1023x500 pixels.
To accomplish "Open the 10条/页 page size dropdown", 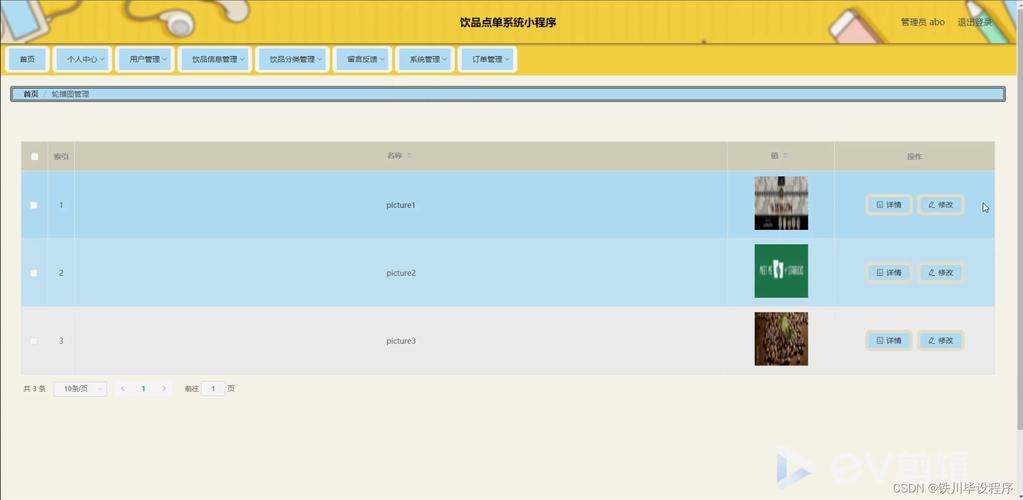I will tap(80, 389).
